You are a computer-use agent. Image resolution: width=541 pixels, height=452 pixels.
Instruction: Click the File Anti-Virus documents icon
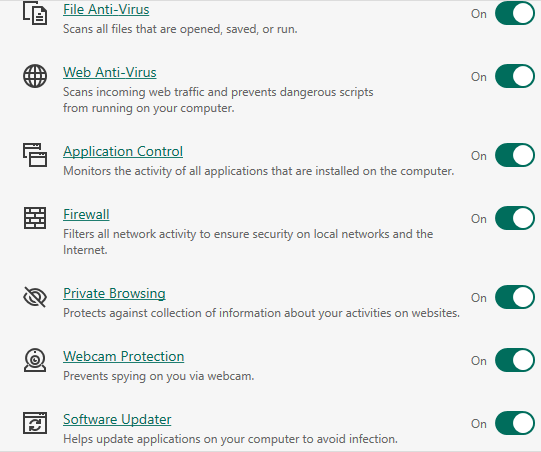coord(35,13)
